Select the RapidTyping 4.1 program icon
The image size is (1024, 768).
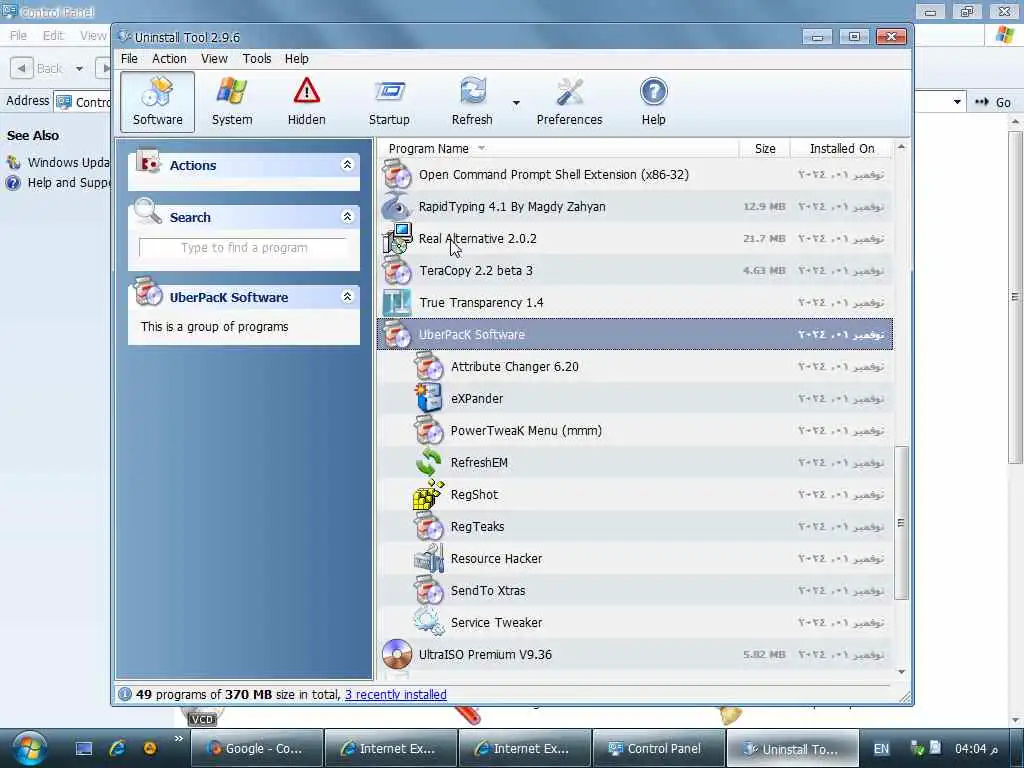point(396,206)
